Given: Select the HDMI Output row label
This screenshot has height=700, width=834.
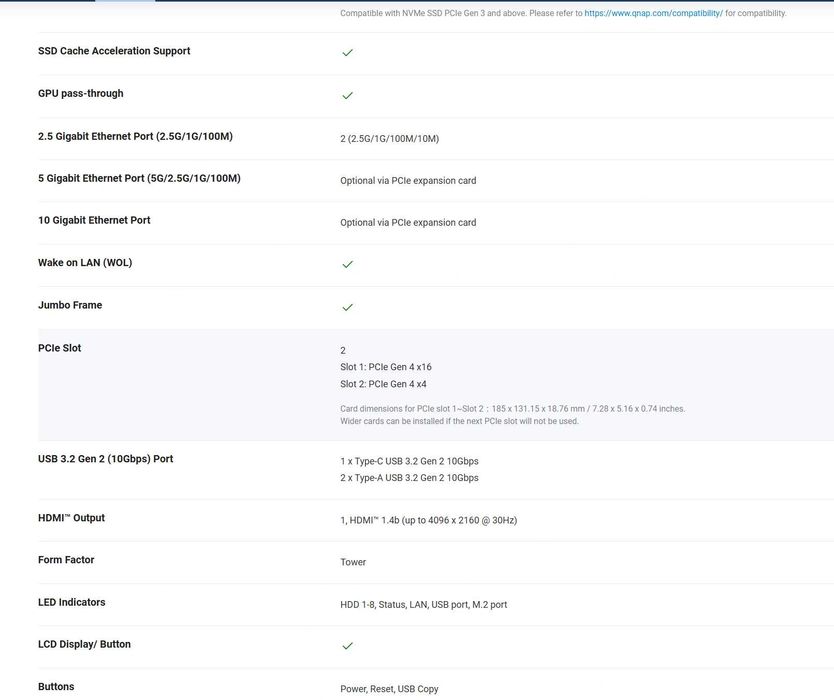Looking at the screenshot, I should [71, 518].
